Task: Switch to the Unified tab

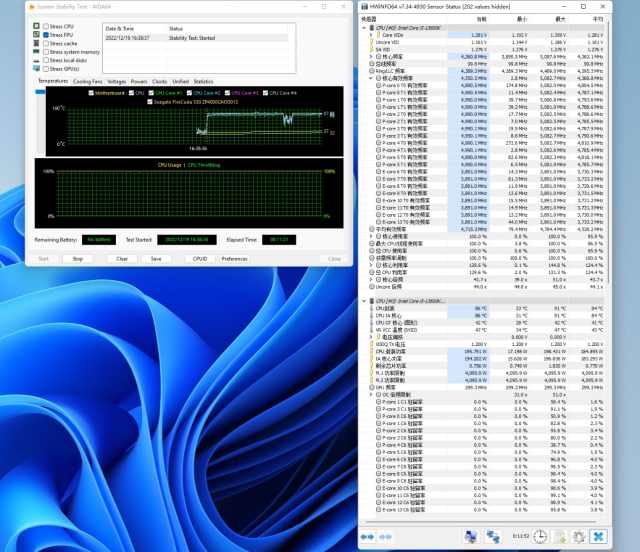Action: (181, 82)
